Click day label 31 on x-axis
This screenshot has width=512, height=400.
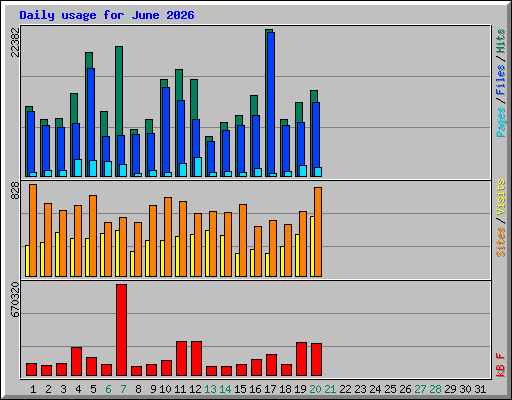tap(480, 389)
